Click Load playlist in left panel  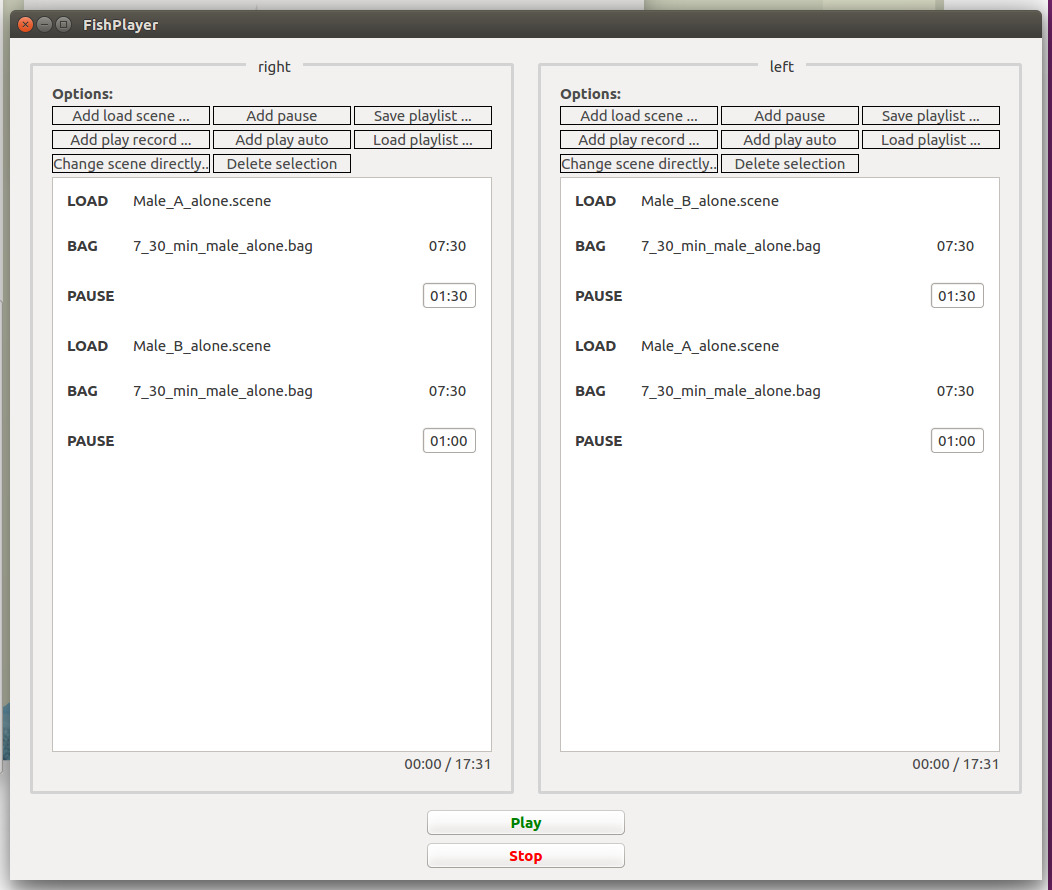[931, 140]
